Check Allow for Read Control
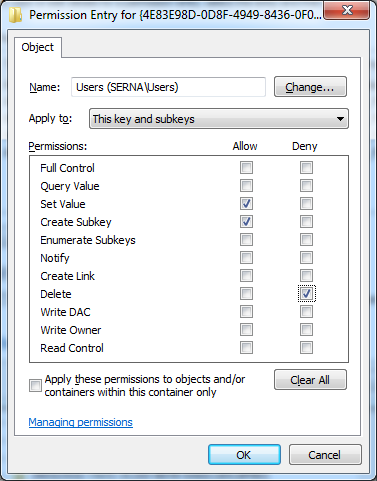This screenshot has height=481, width=377. click(246, 348)
